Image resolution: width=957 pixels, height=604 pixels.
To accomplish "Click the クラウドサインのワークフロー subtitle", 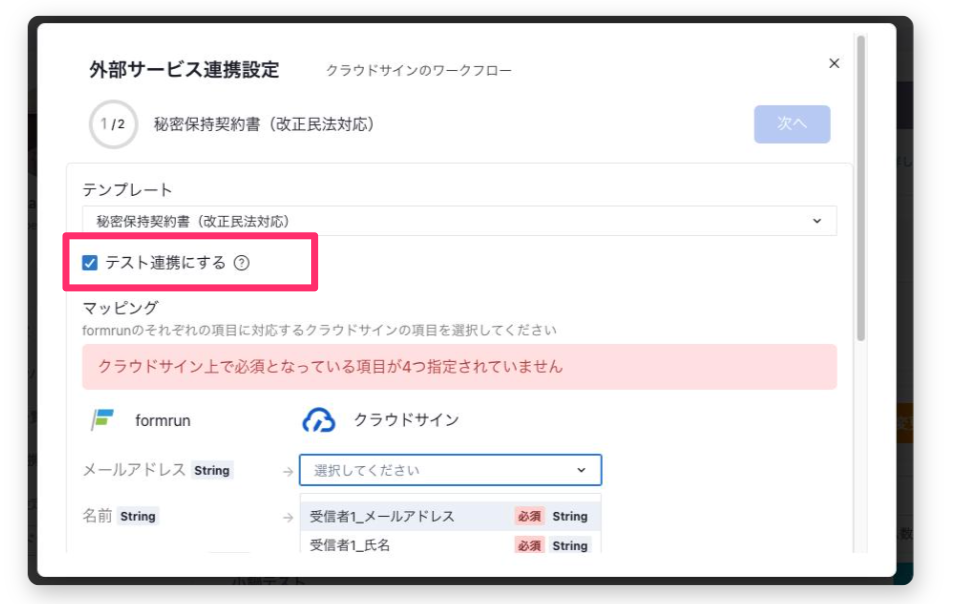I will 419,71.
